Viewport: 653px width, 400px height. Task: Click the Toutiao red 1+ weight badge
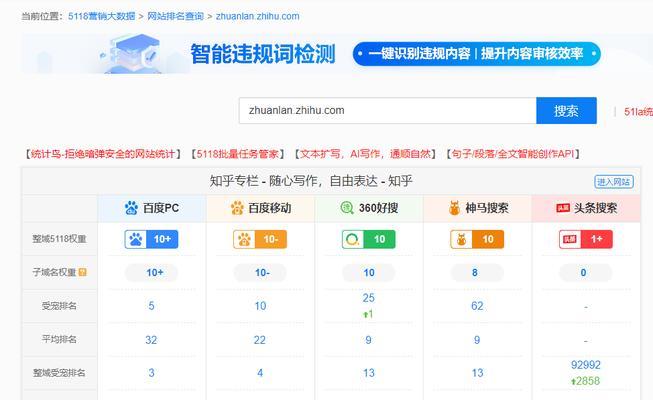point(586,239)
